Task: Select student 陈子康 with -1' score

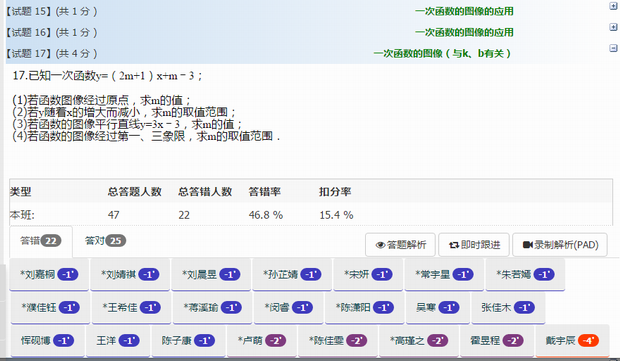Action: click(188, 340)
